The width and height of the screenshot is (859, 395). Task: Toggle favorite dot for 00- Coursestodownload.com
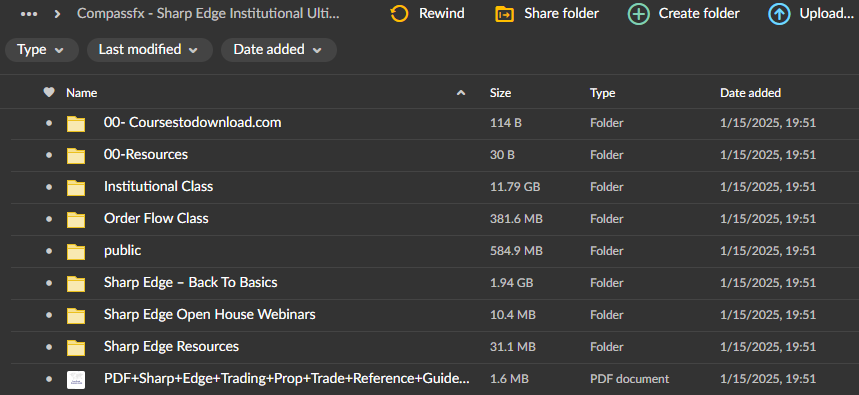click(49, 123)
